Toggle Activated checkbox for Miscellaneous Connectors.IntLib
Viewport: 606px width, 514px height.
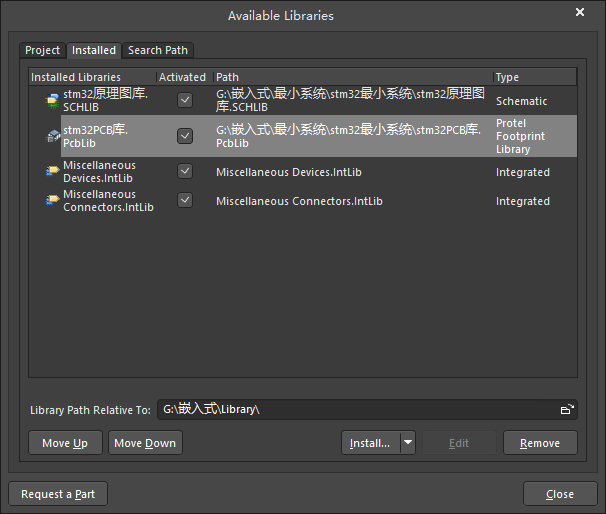(x=185, y=200)
